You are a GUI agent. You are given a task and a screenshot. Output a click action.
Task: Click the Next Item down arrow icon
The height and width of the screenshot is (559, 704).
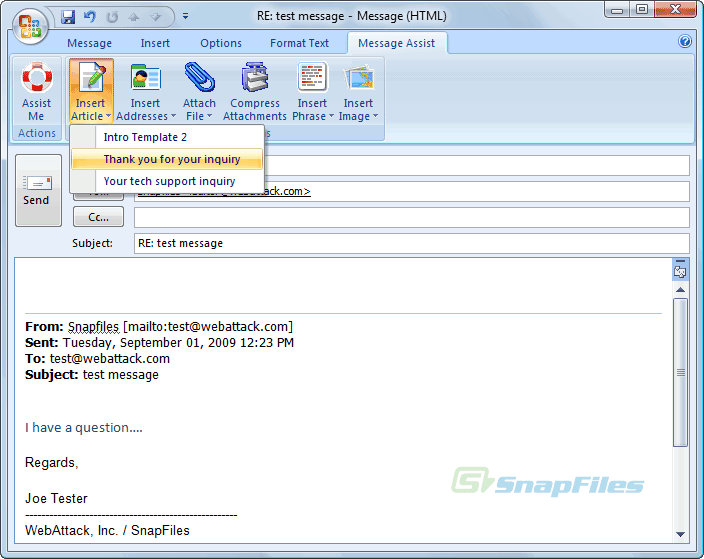click(x=156, y=17)
